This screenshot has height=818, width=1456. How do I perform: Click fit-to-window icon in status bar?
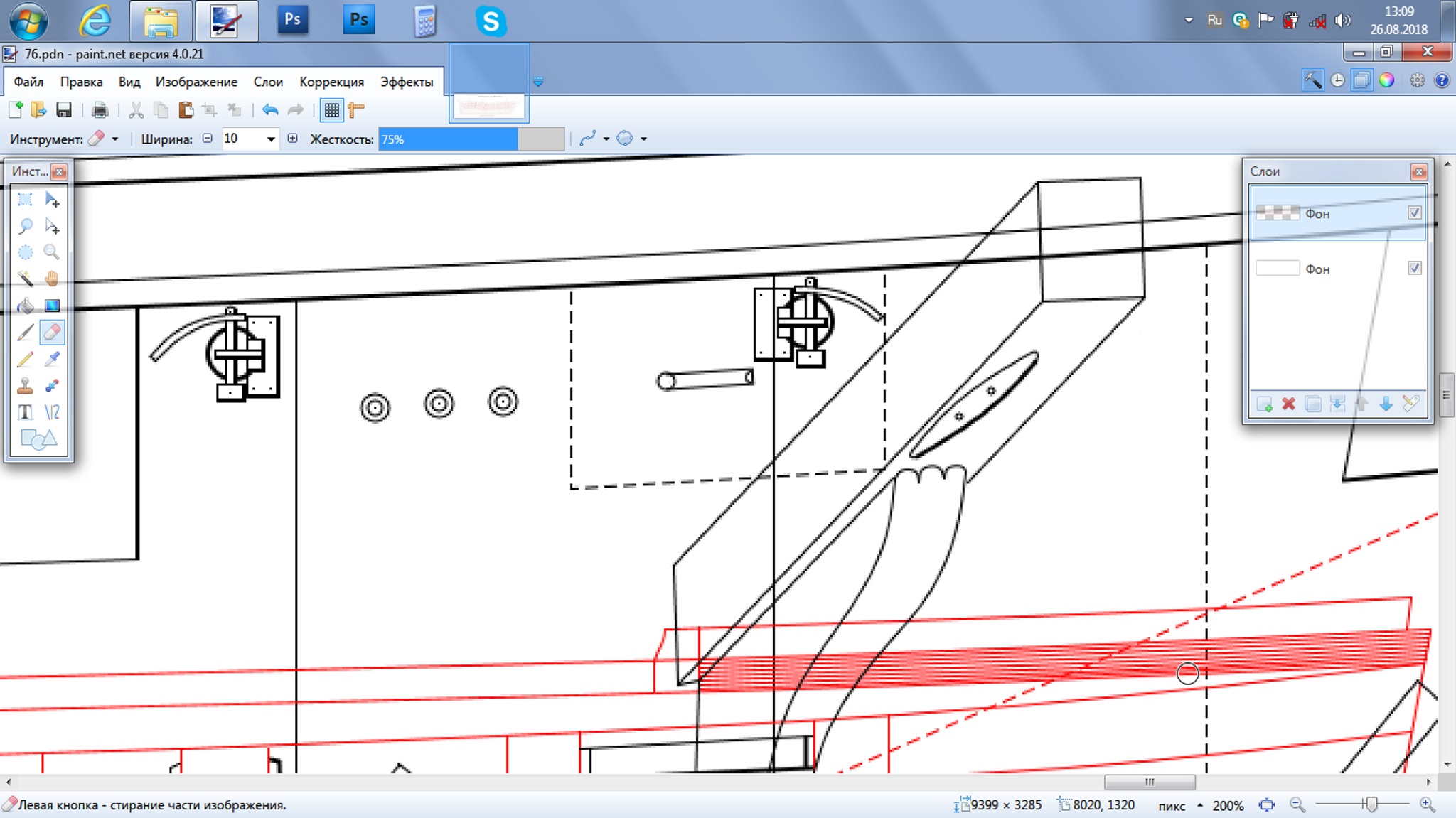[x=1266, y=805]
